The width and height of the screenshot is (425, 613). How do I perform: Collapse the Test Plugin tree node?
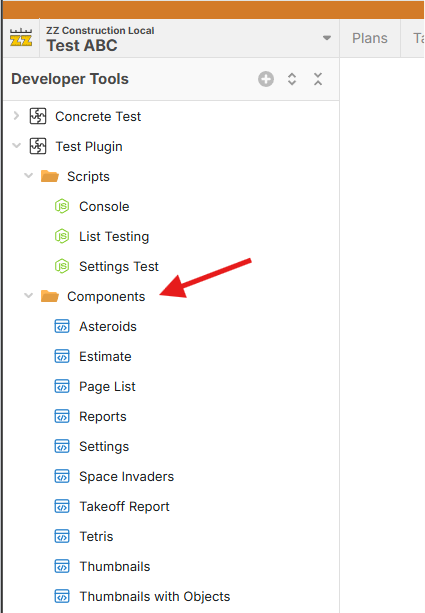pos(16,146)
